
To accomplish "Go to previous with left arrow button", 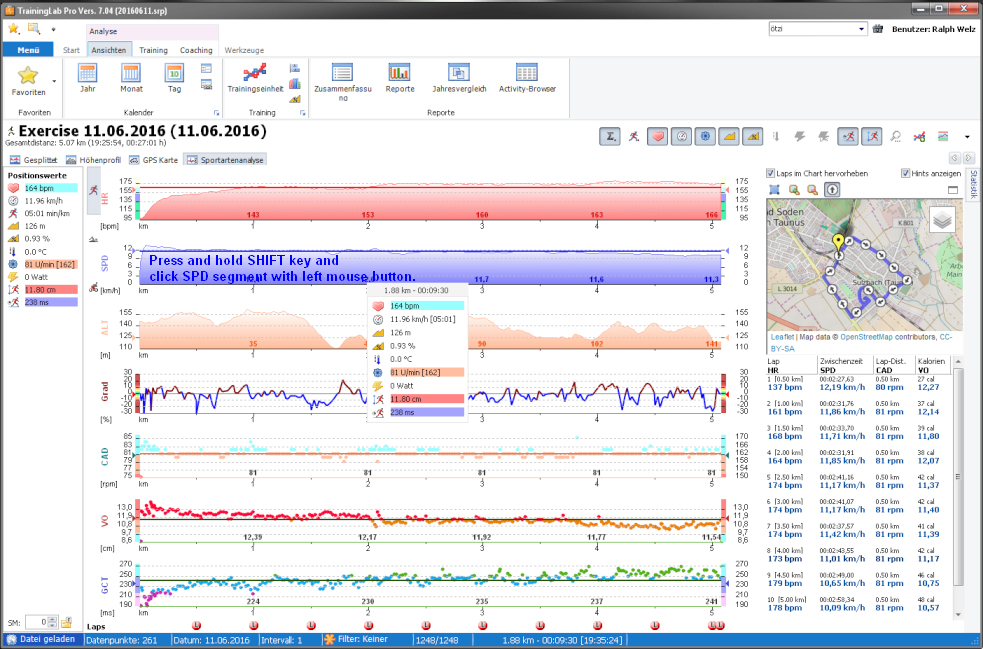I will (x=955, y=158).
